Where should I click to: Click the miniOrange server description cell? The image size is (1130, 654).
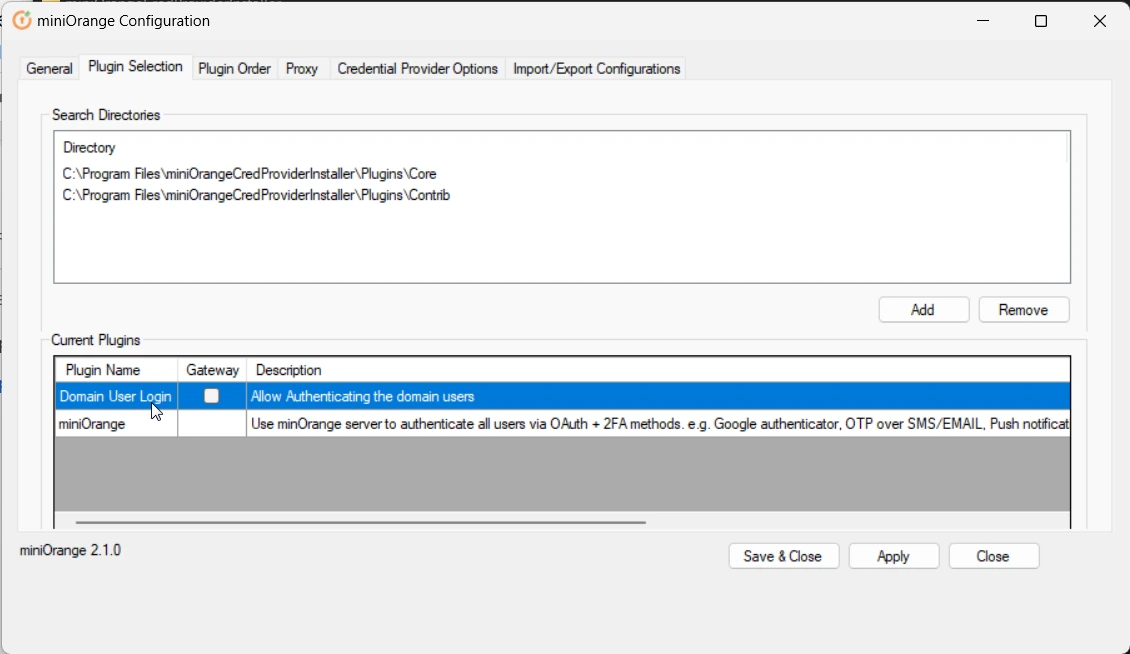click(x=659, y=424)
